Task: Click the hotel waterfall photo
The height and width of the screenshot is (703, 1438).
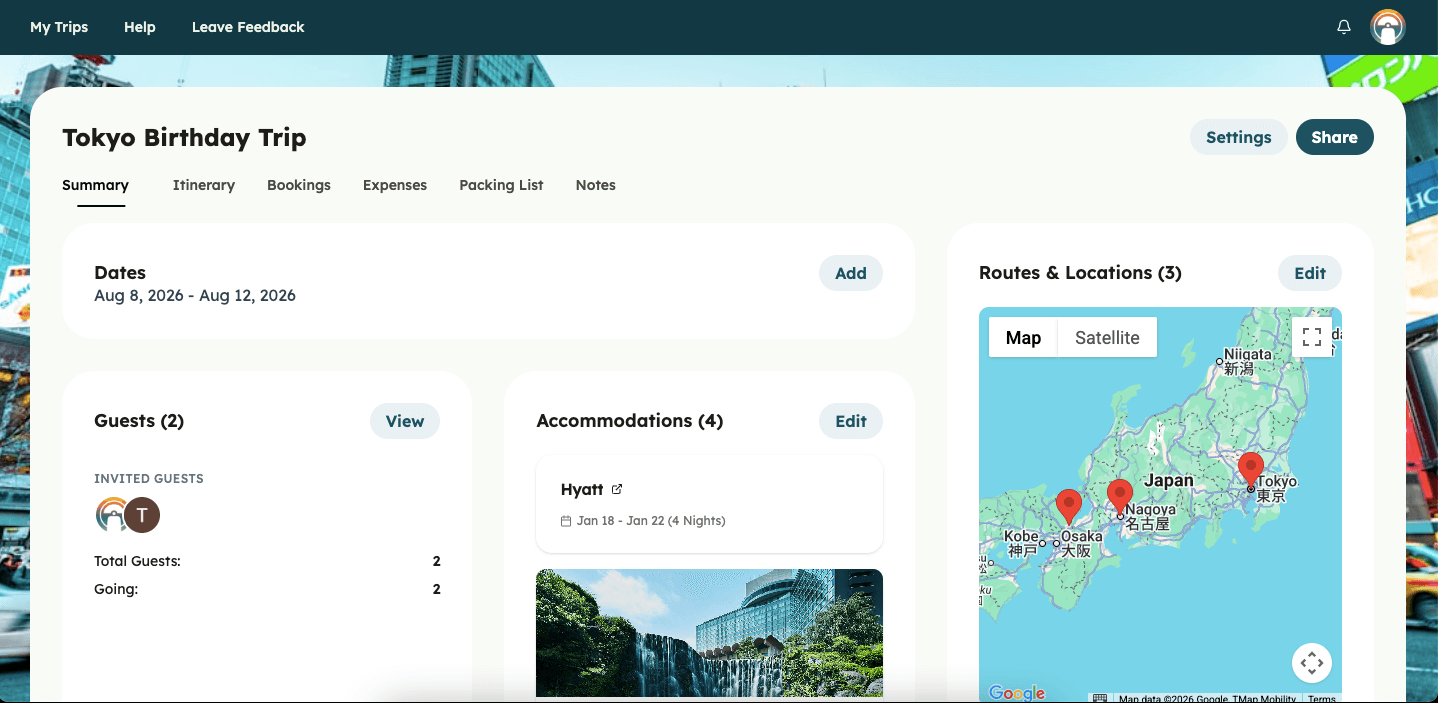Action: pyautogui.click(x=709, y=632)
